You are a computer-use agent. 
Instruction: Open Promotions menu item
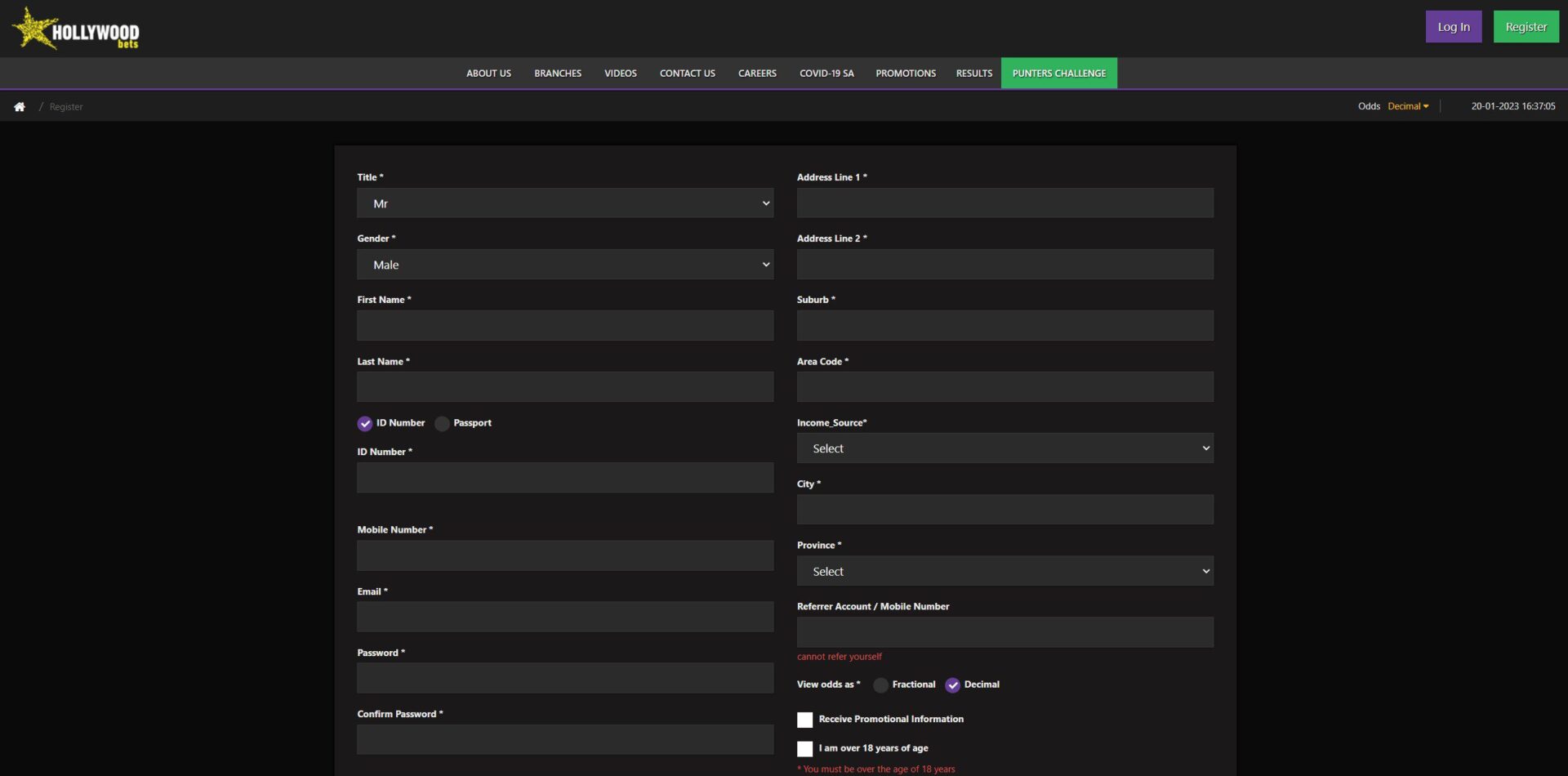coord(906,74)
